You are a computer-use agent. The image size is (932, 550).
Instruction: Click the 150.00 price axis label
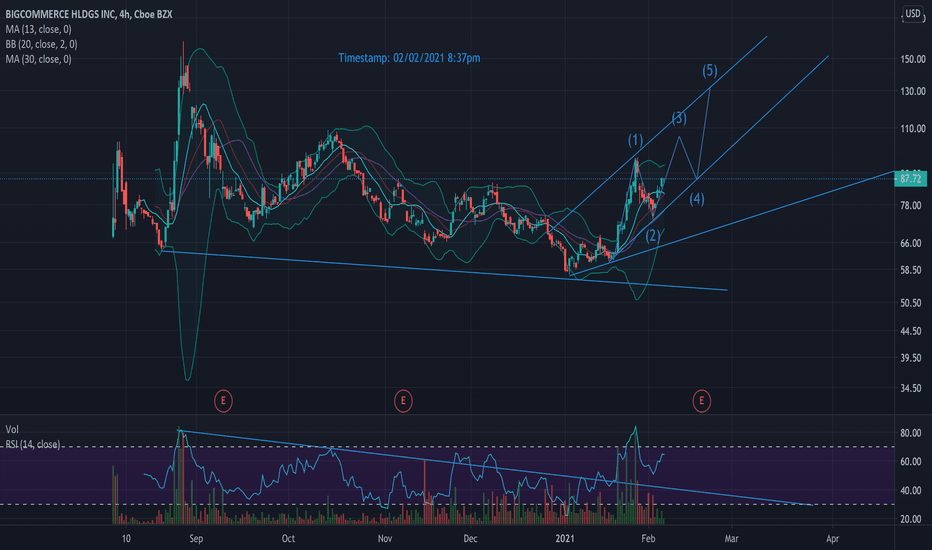point(913,59)
